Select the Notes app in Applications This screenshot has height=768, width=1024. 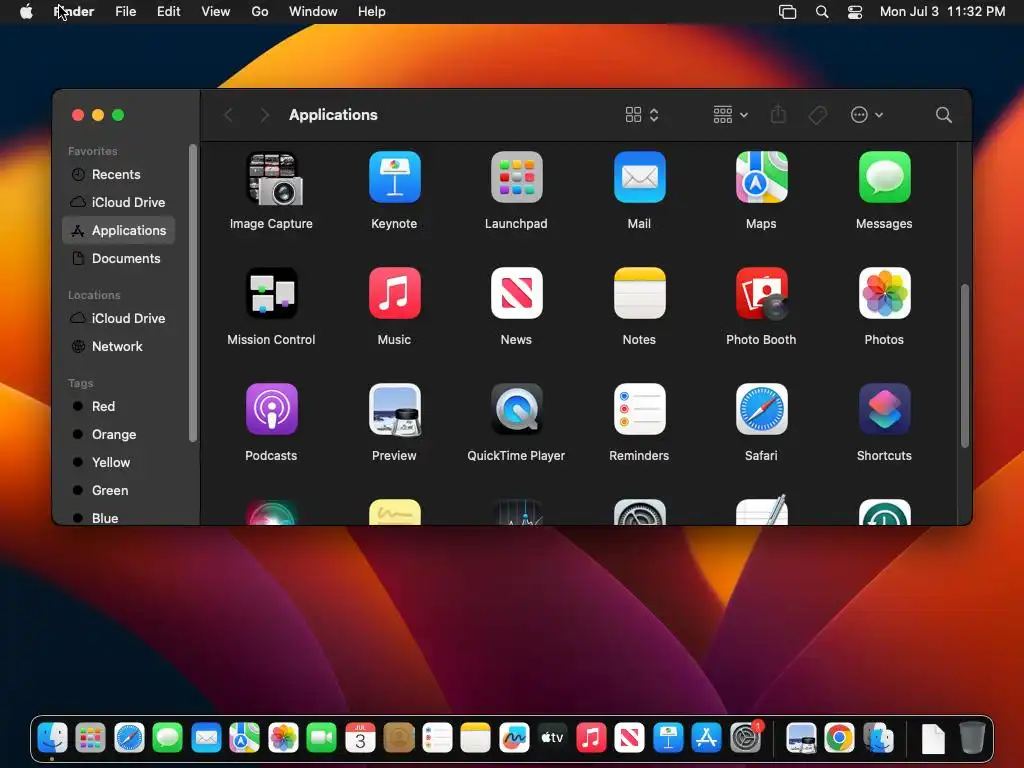pyautogui.click(x=639, y=293)
